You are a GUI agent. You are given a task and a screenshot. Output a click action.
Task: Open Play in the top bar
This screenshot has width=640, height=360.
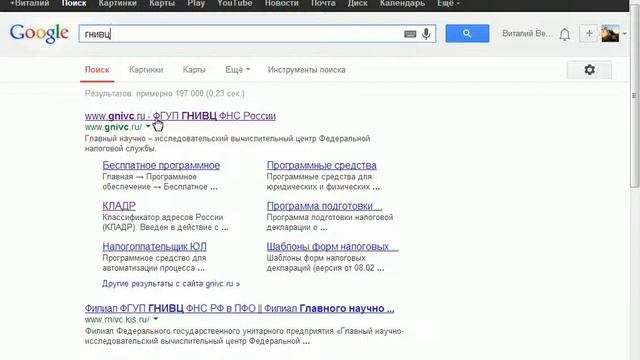[x=196, y=4]
